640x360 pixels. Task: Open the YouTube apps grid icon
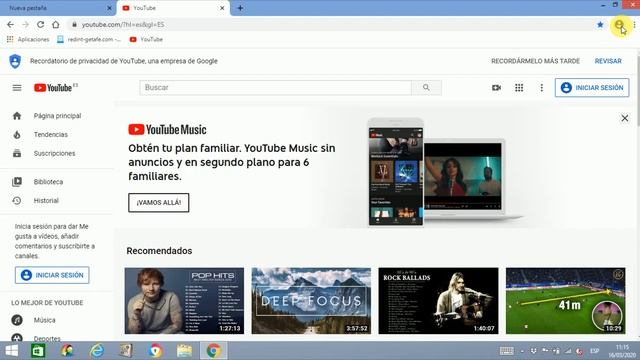click(519, 88)
